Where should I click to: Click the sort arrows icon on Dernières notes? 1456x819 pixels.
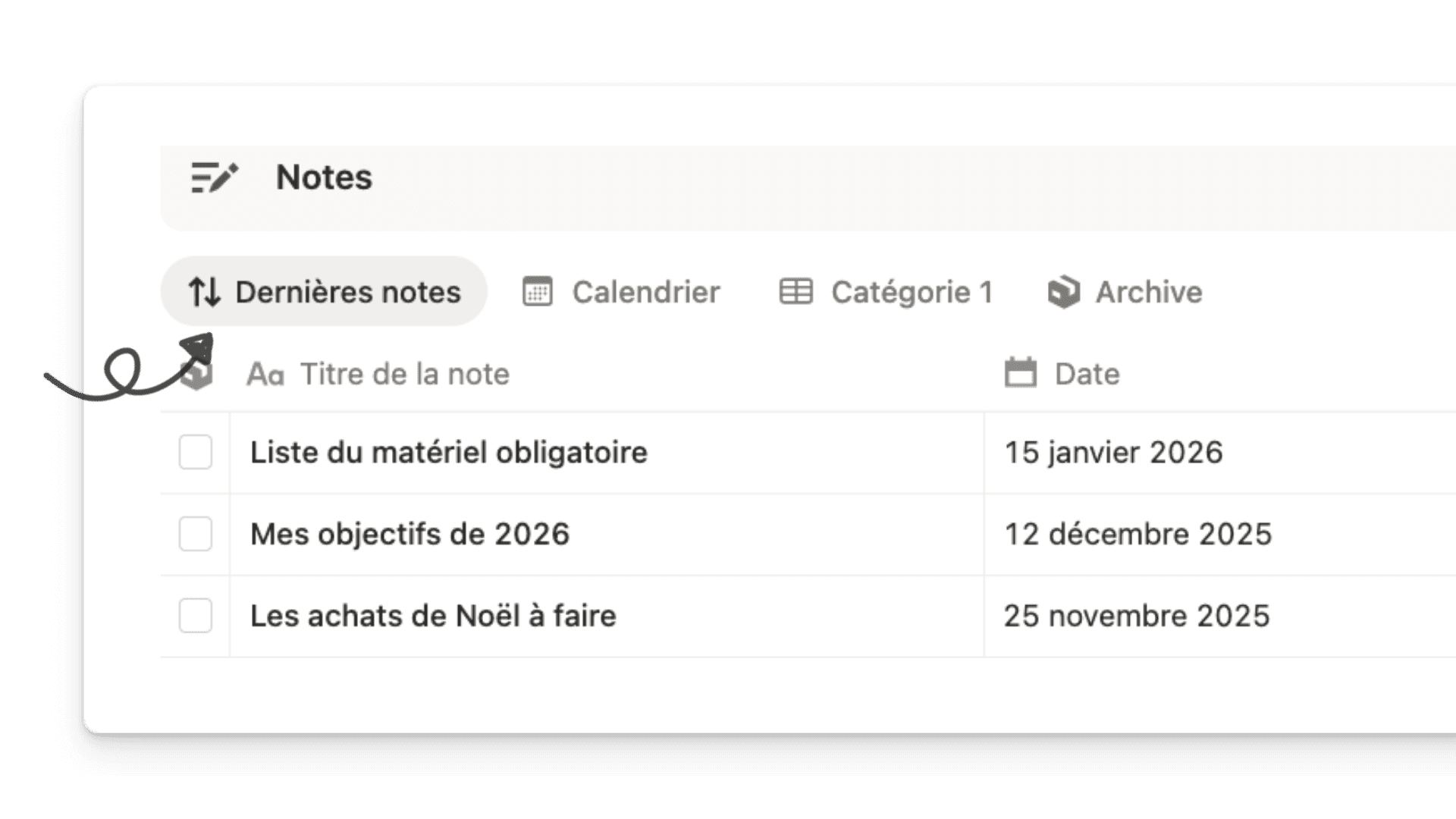coord(205,292)
